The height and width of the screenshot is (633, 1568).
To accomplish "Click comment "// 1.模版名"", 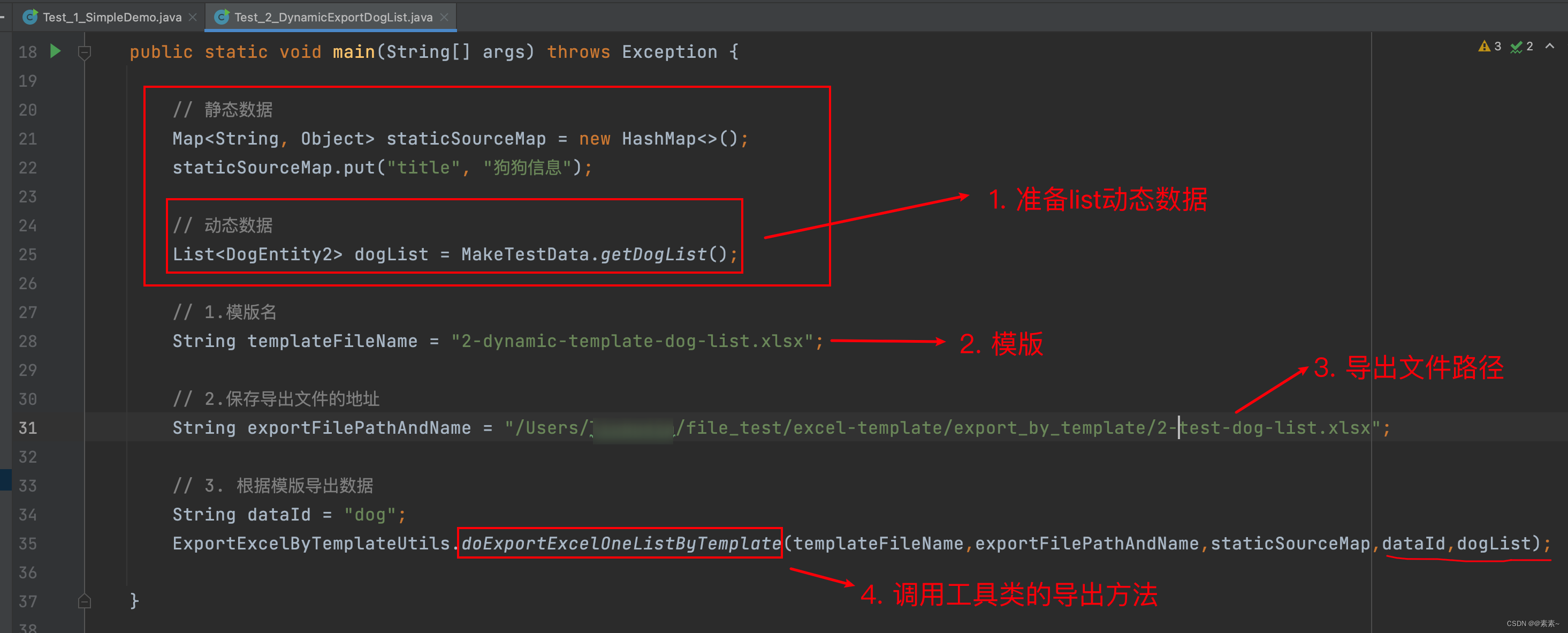I will pyautogui.click(x=225, y=313).
